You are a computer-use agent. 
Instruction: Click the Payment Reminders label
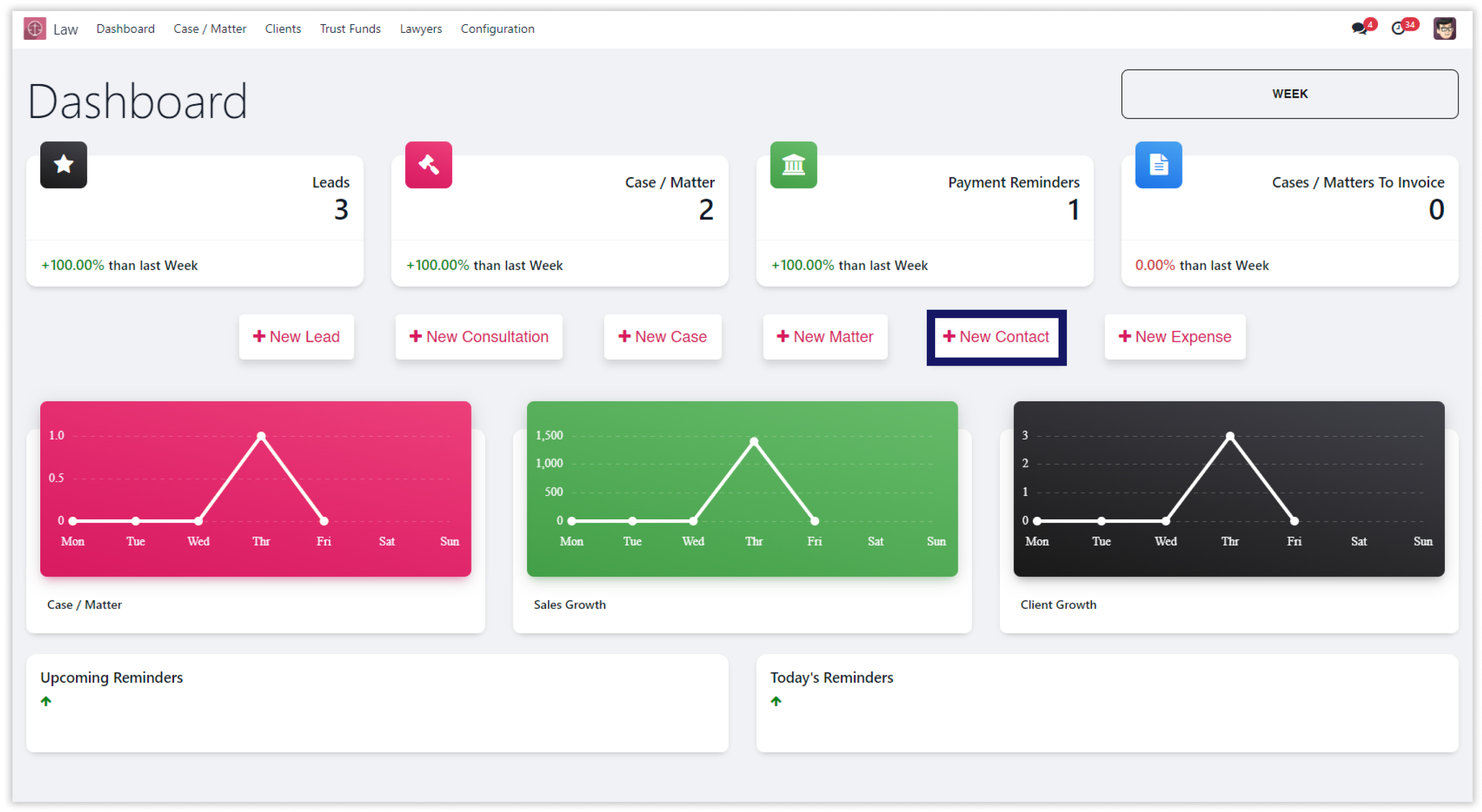[x=1013, y=182]
